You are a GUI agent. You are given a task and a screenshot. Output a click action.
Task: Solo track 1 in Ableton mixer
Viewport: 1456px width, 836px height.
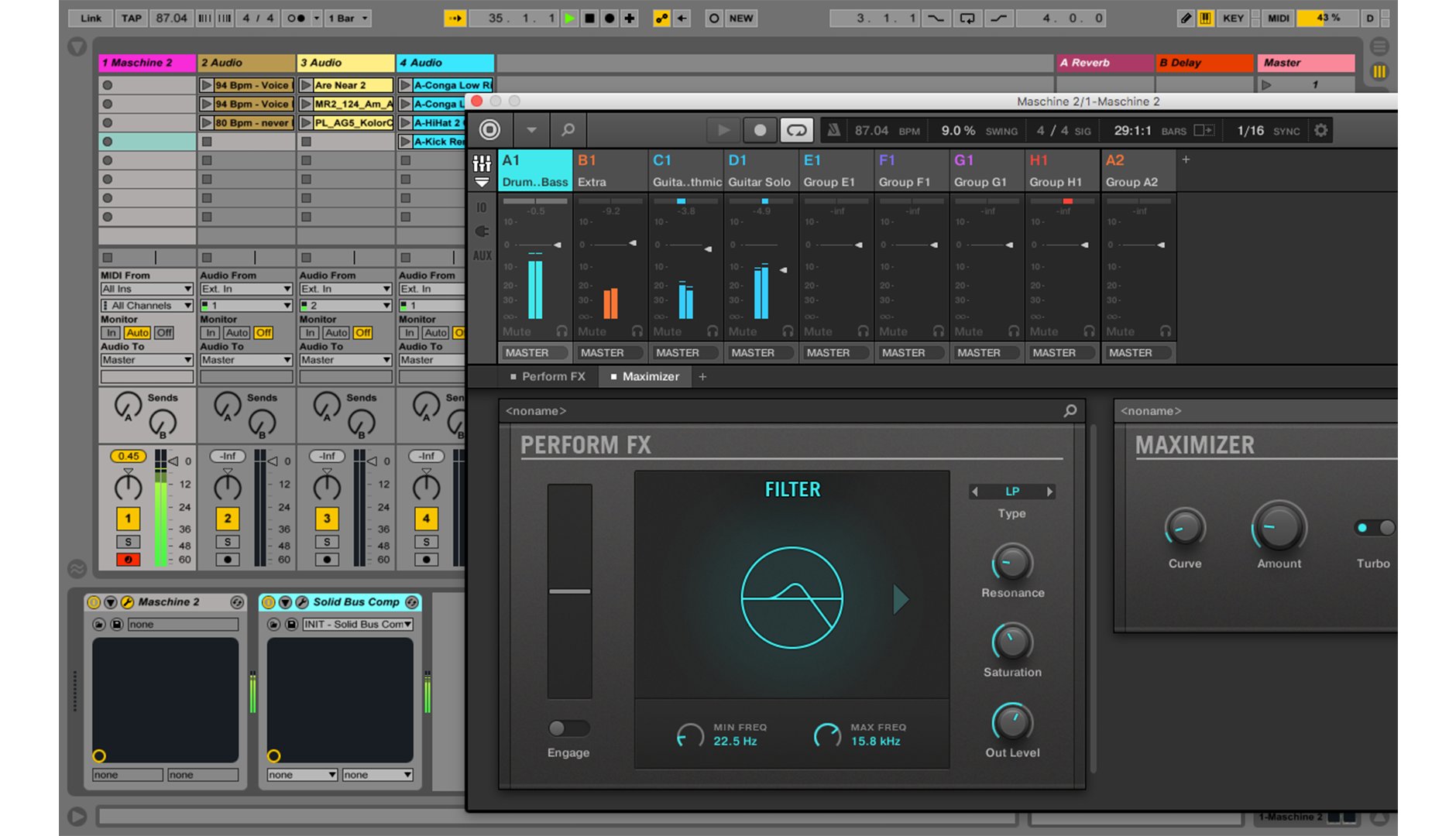(129, 542)
